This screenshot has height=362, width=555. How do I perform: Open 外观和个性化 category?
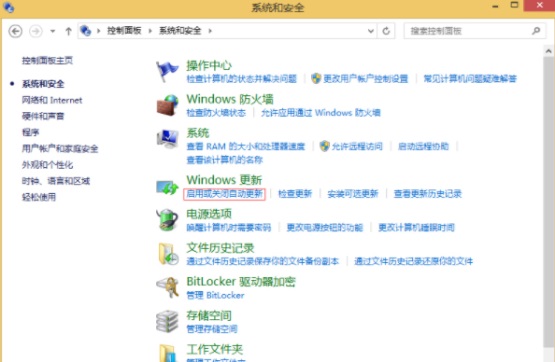click(47, 165)
